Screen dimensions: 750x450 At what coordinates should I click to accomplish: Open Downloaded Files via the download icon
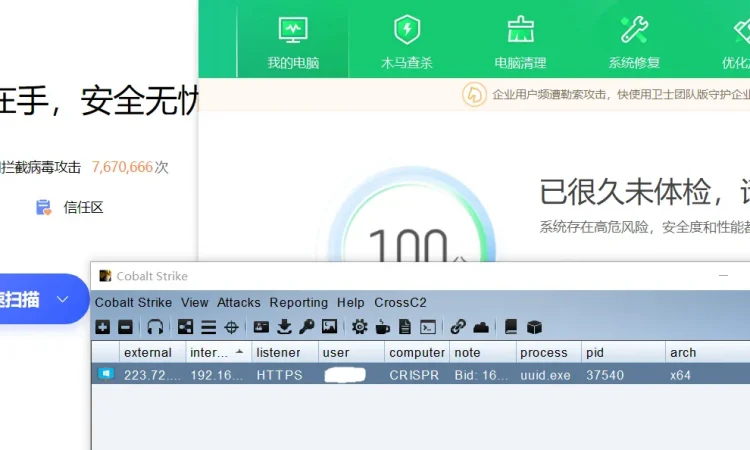tap(284, 327)
